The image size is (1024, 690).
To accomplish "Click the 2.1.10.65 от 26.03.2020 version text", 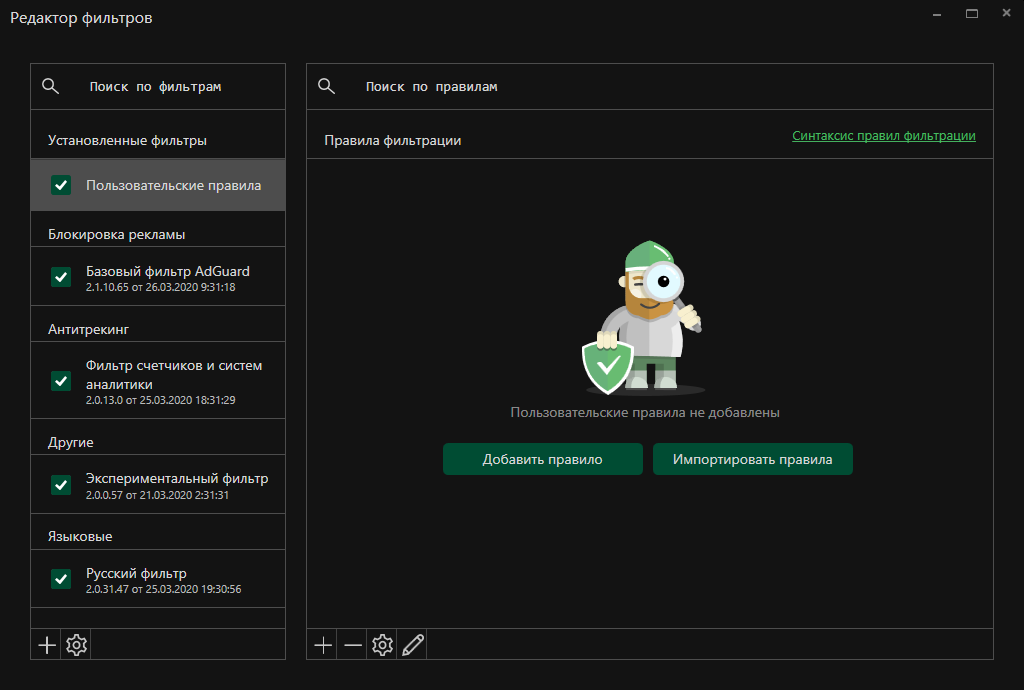I will click(x=161, y=287).
